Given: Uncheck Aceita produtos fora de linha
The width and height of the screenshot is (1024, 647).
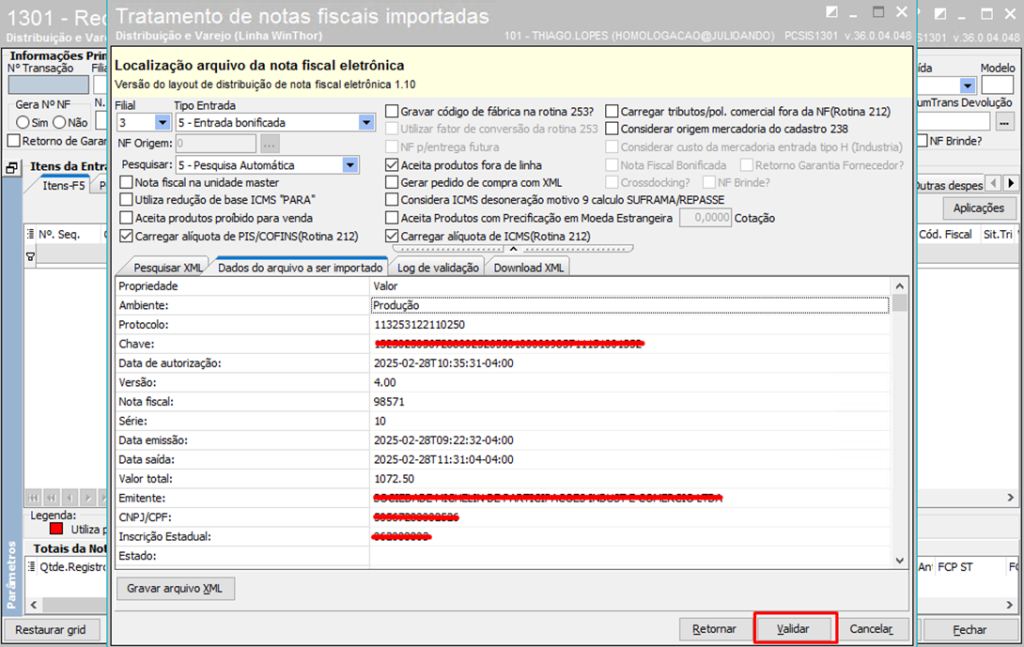Looking at the screenshot, I should click(x=393, y=165).
